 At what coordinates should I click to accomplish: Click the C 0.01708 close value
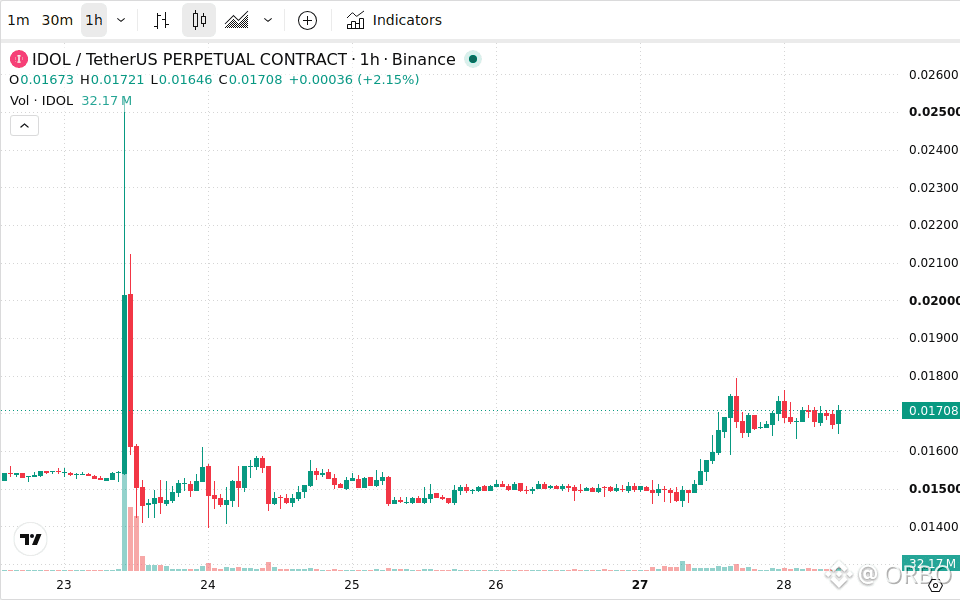250,80
